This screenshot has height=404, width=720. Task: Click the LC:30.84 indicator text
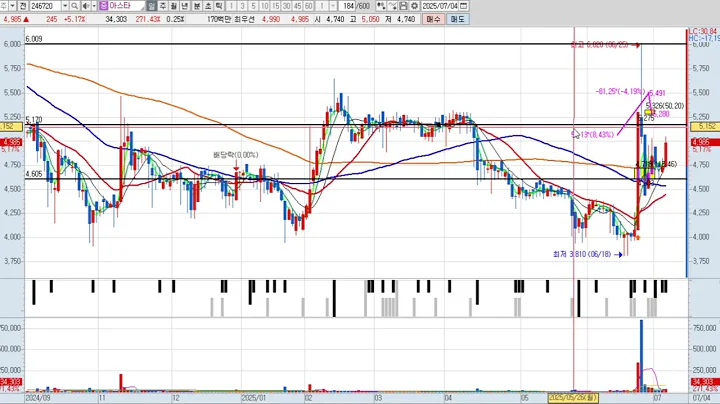pos(703,31)
